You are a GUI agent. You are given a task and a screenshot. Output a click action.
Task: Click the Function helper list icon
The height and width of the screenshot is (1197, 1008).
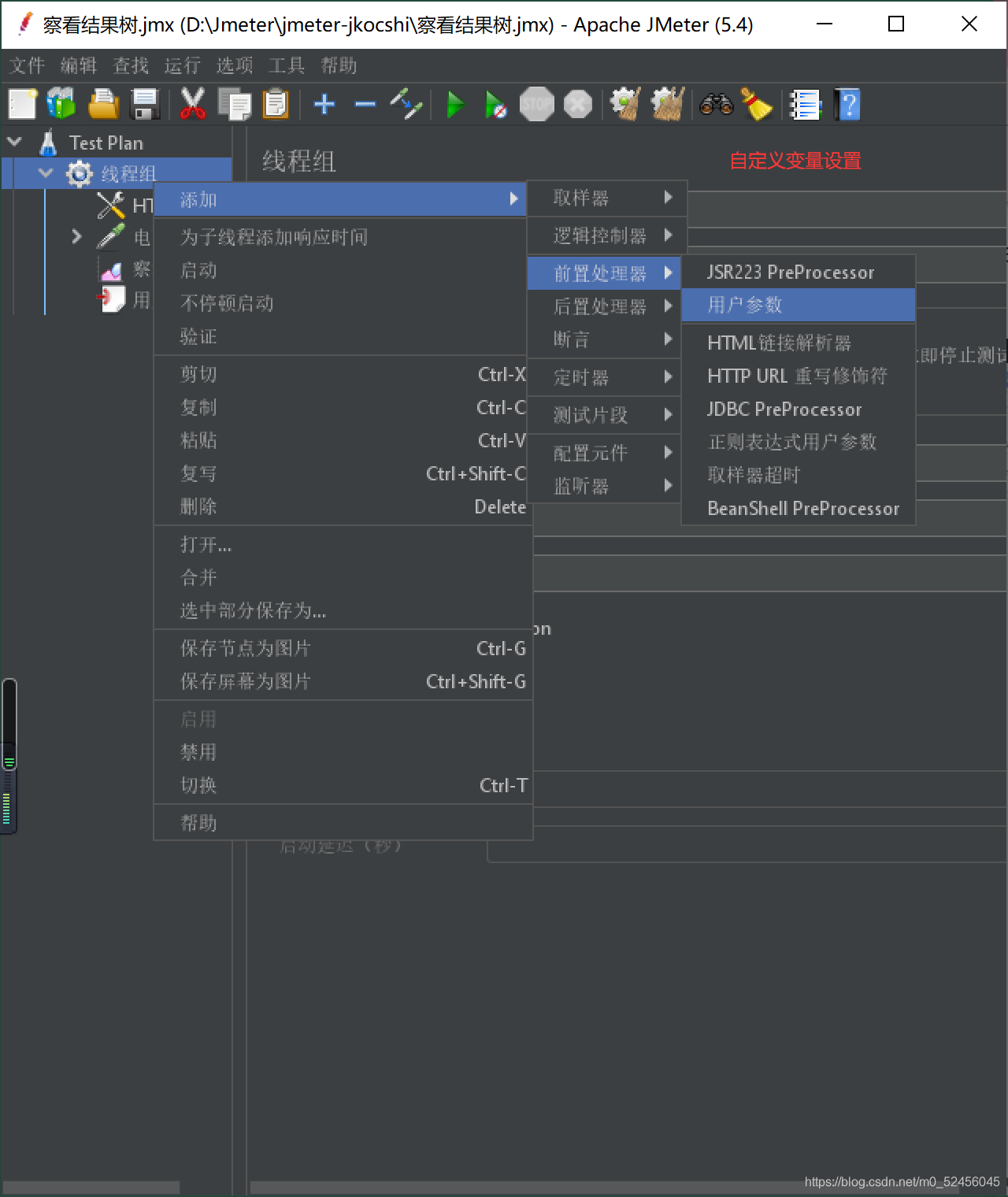806,104
